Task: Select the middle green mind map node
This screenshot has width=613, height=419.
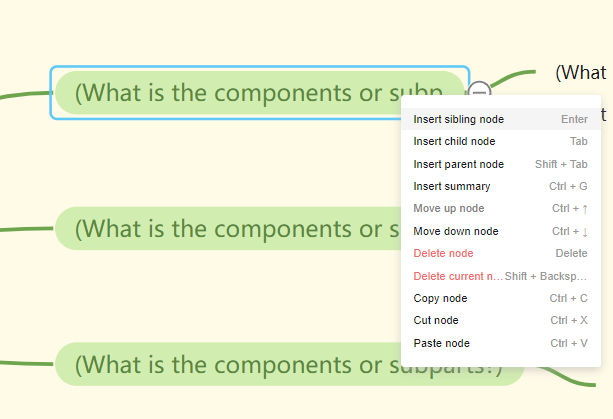Action: coord(230,229)
